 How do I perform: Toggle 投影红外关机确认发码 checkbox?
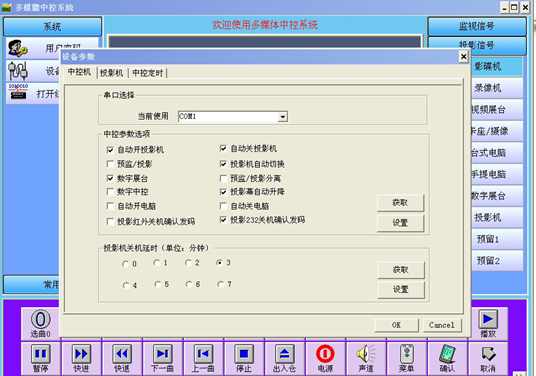pyautogui.click(x=110, y=221)
